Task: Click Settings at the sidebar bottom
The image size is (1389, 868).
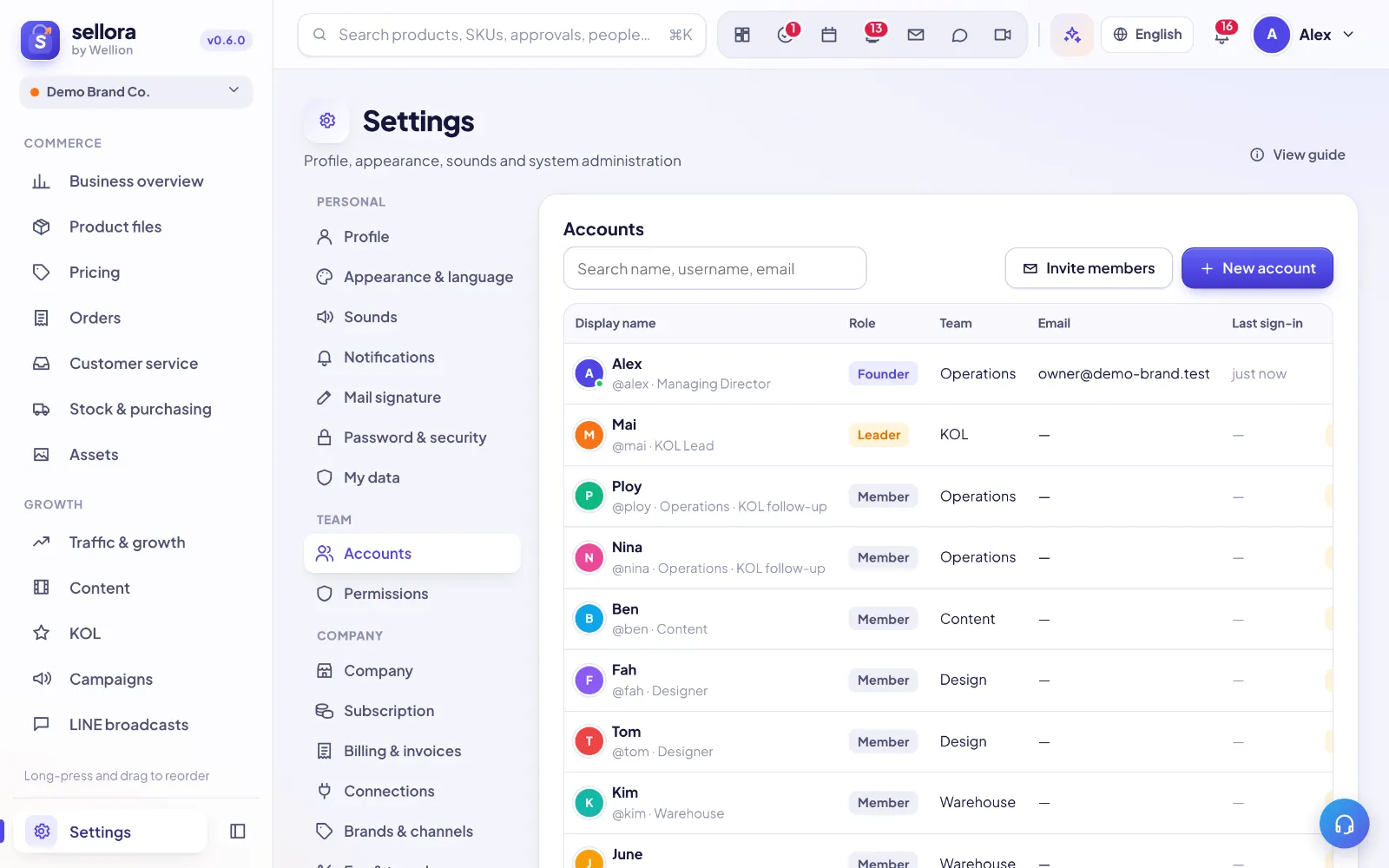Action: coord(111,832)
